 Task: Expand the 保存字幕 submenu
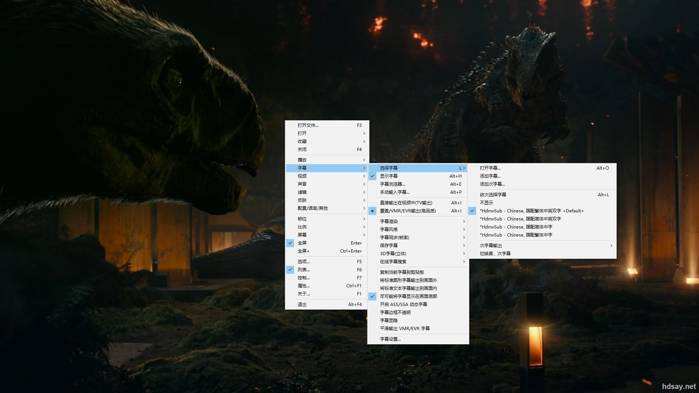pyautogui.click(x=418, y=246)
